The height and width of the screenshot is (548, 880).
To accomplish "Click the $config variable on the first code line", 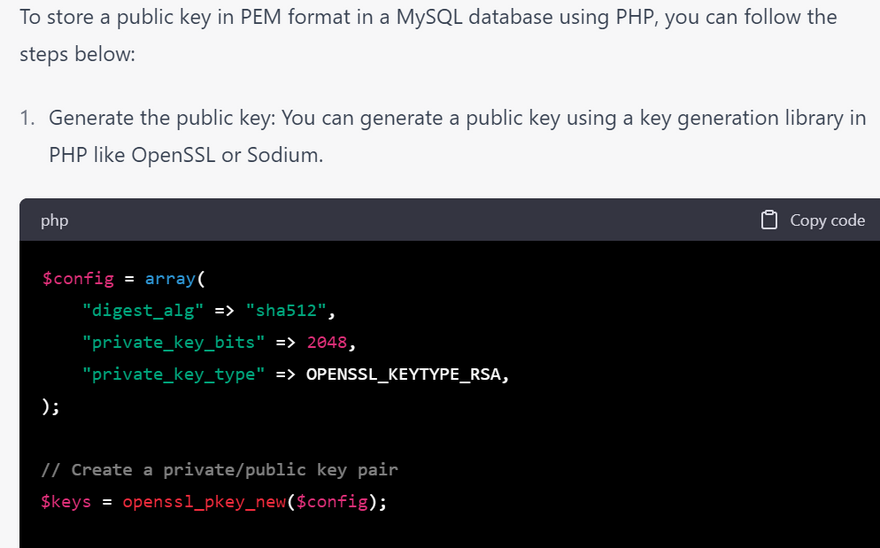I will pos(77,278).
